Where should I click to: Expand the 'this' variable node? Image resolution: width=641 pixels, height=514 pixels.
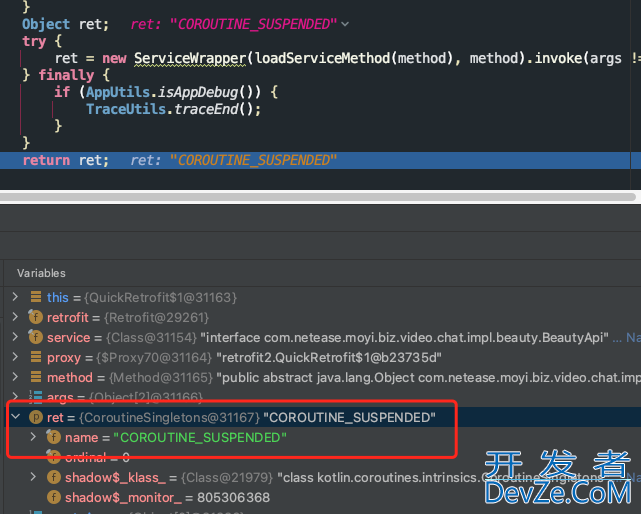[15, 296]
